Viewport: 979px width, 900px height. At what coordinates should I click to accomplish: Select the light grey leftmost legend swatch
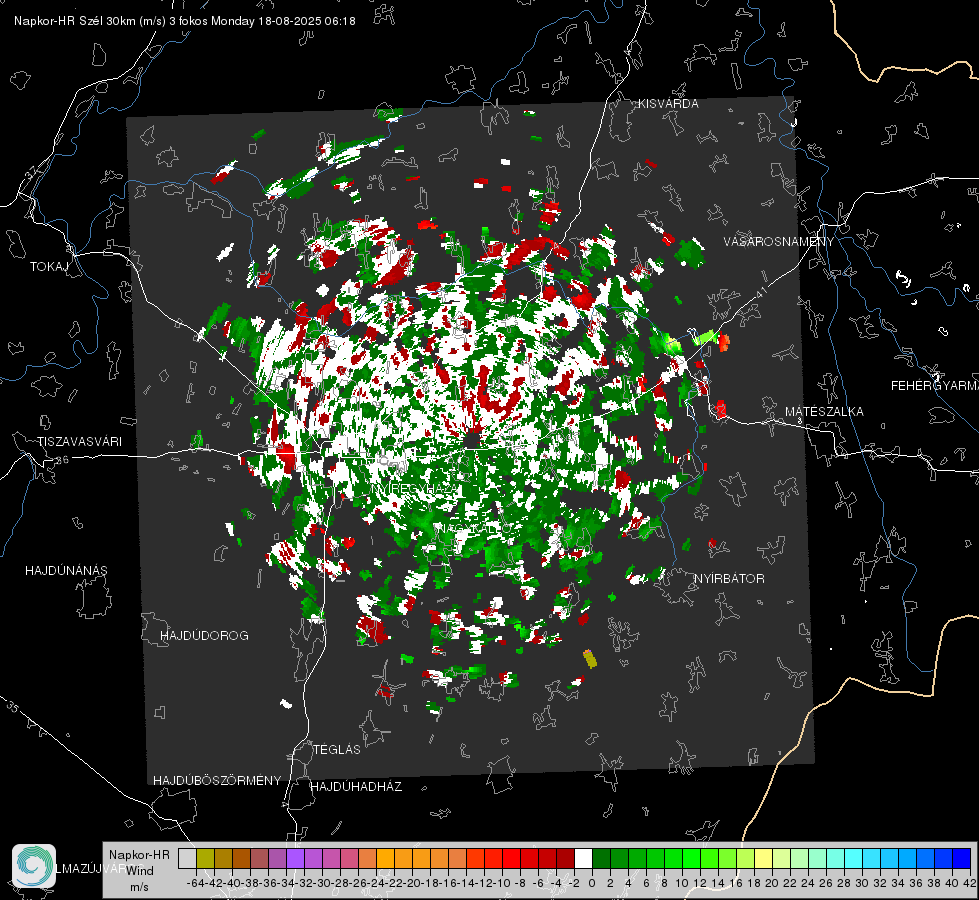tap(187, 859)
